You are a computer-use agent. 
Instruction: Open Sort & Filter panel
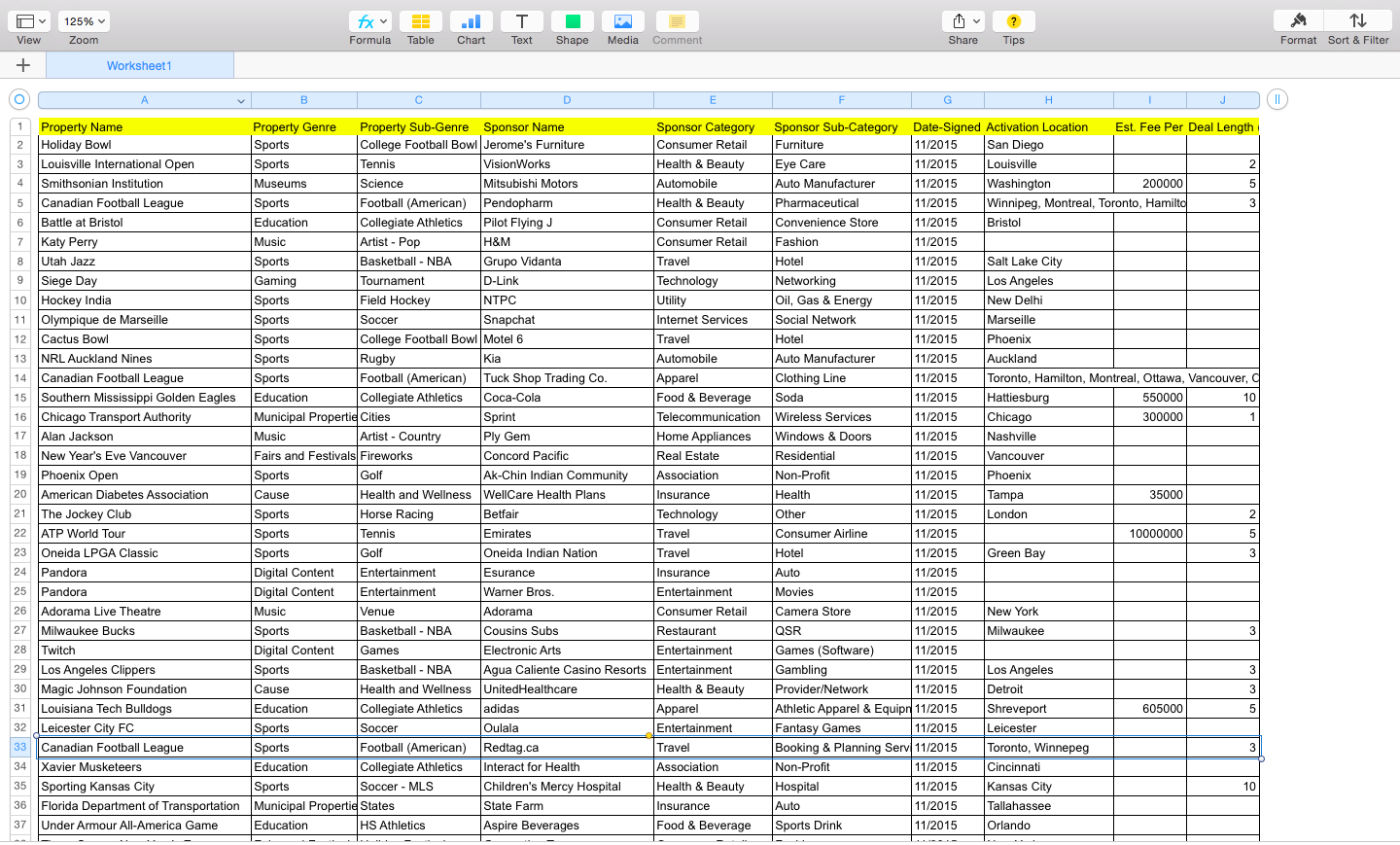pos(1358,21)
